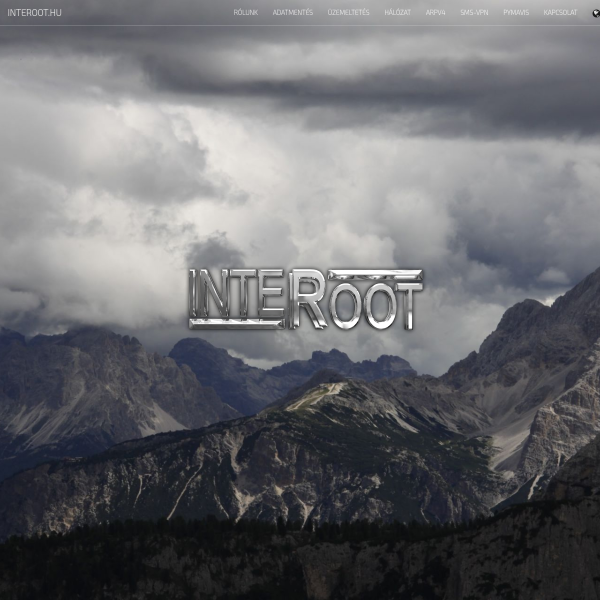Select the HÁLÓZAT navigation link
Screen dimensions: 600x600
398,13
